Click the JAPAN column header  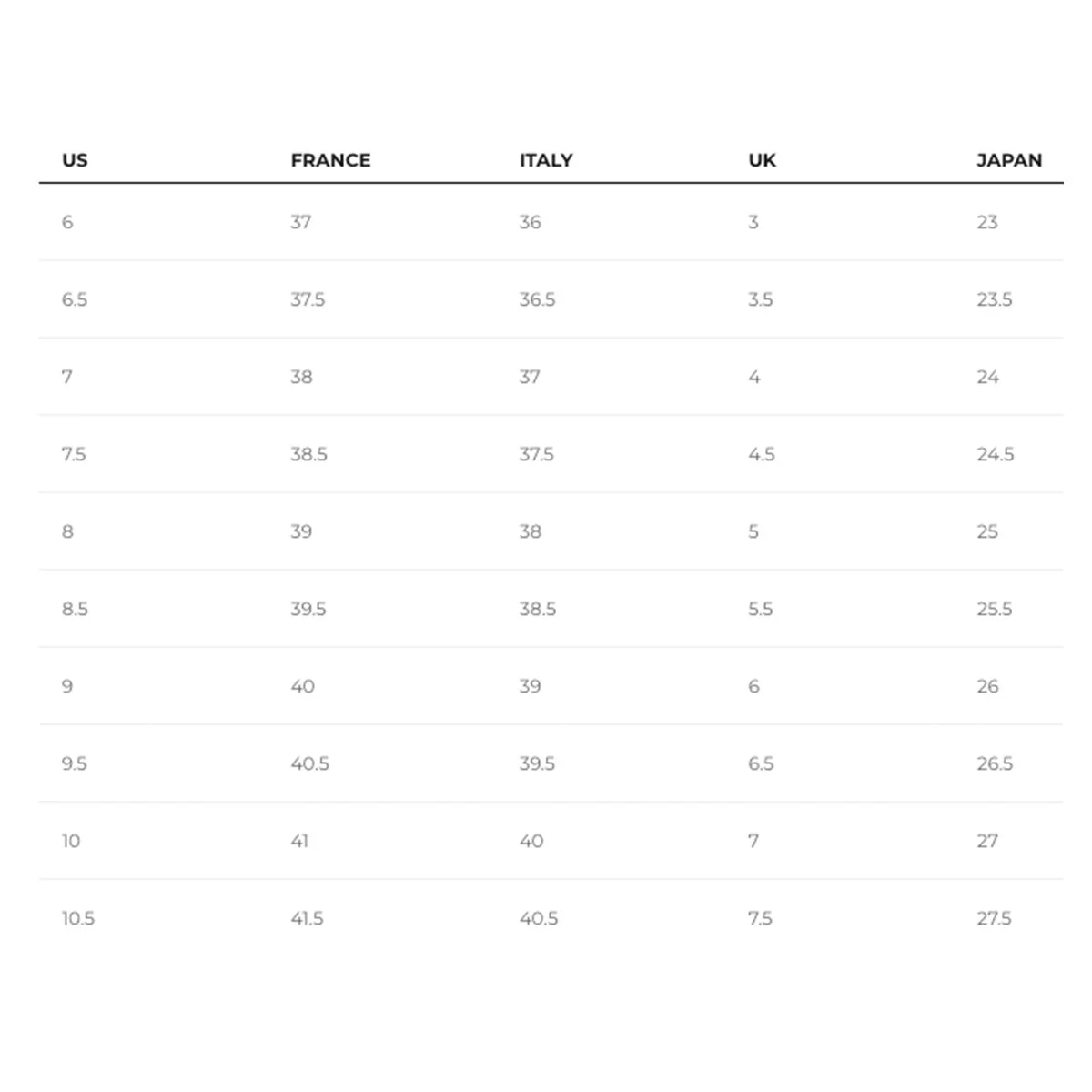pos(1009,160)
